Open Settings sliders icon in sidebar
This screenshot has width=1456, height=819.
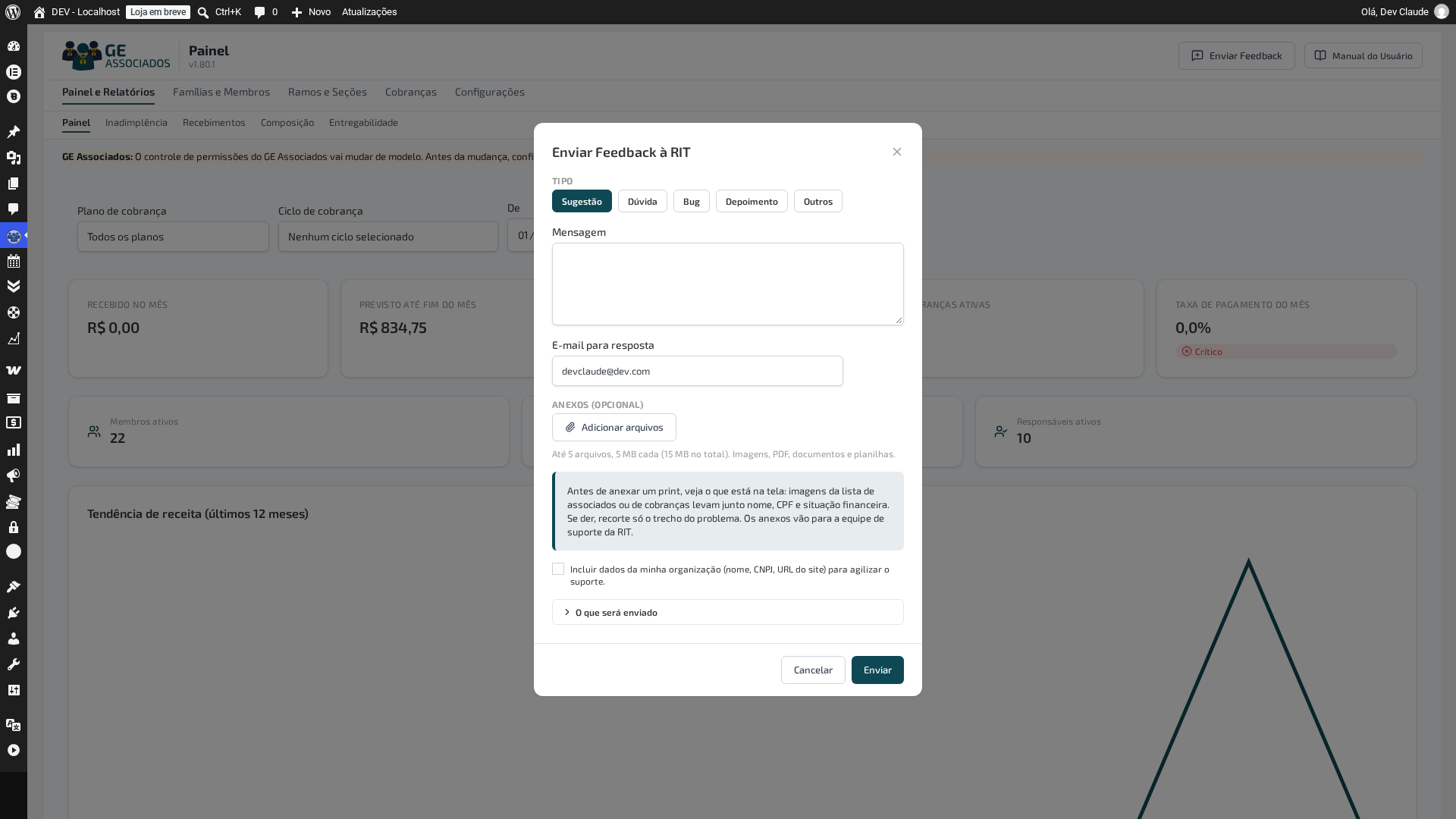tap(14, 690)
